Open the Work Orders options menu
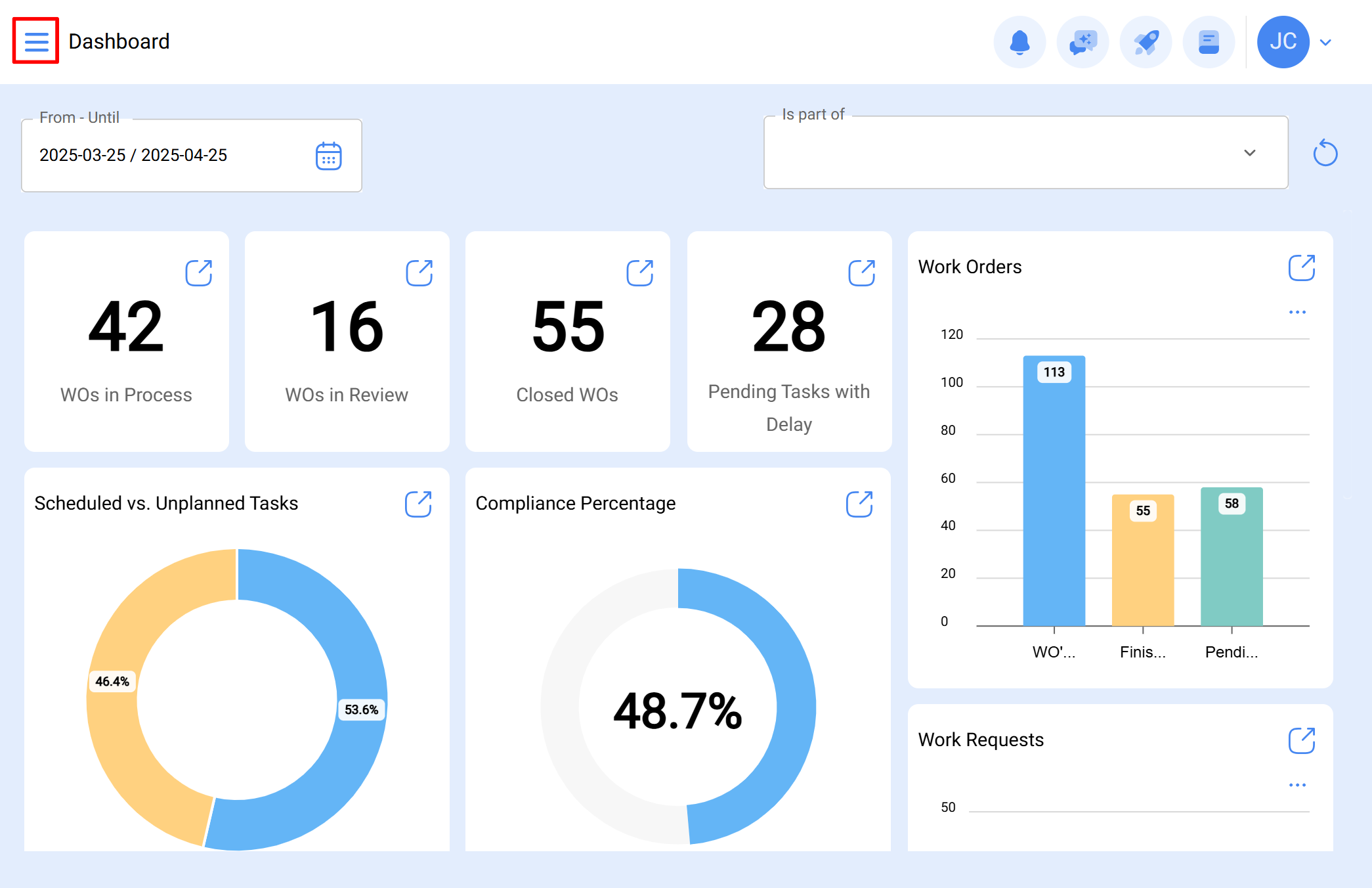 [x=1297, y=311]
